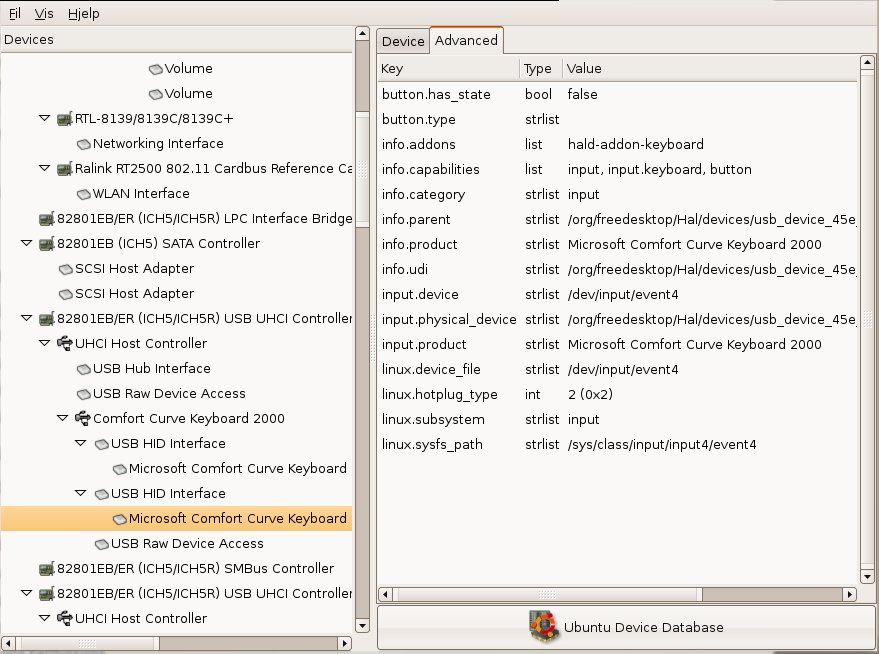Click the RTL-8139 network card icon
879x654 pixels.
coord(65,119)
